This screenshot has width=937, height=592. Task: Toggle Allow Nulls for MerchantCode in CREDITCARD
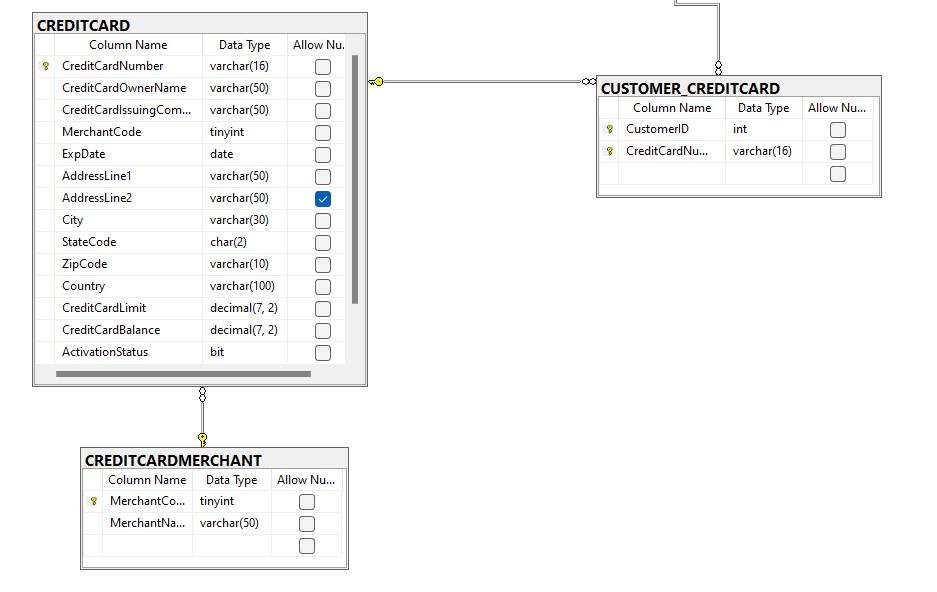[323, 133]
